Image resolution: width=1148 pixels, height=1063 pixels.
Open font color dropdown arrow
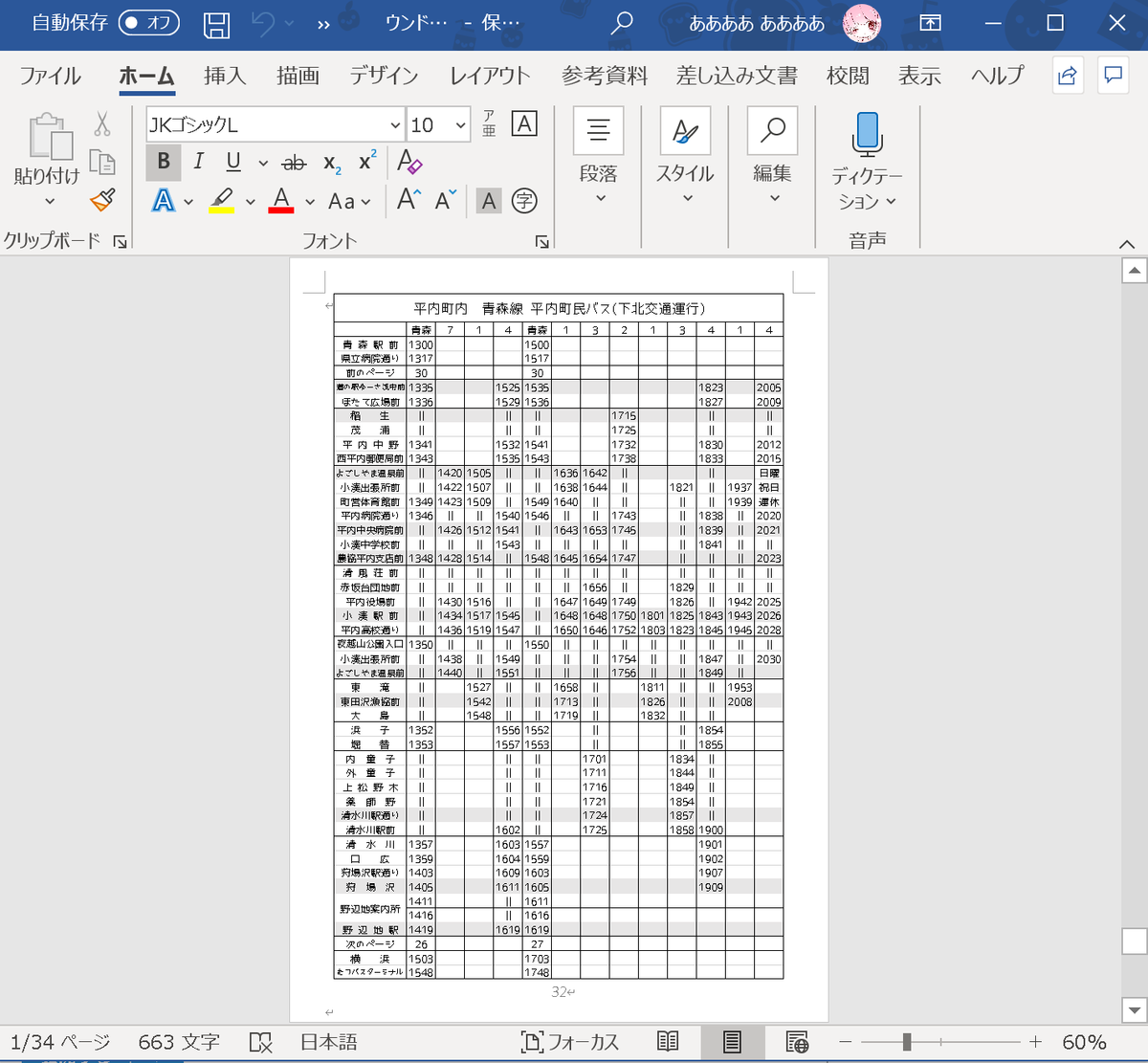(310, 202)
